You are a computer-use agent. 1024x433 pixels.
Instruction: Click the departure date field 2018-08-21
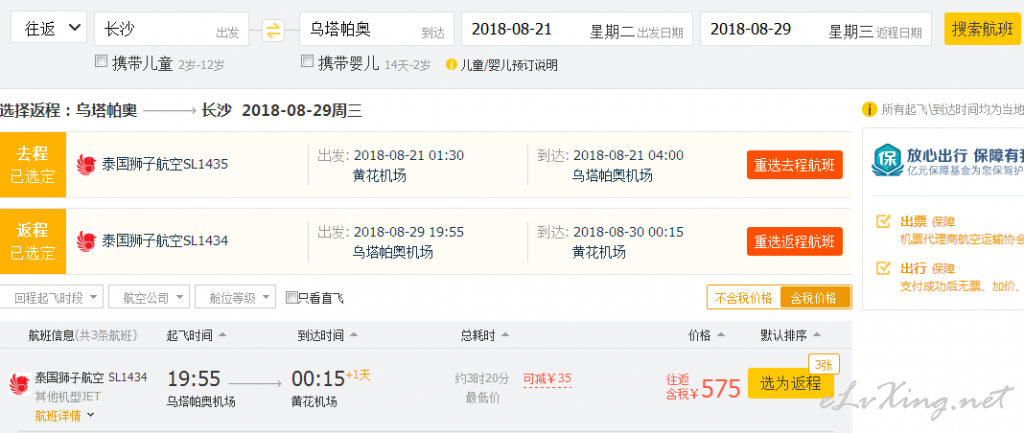tap(577, 29)
